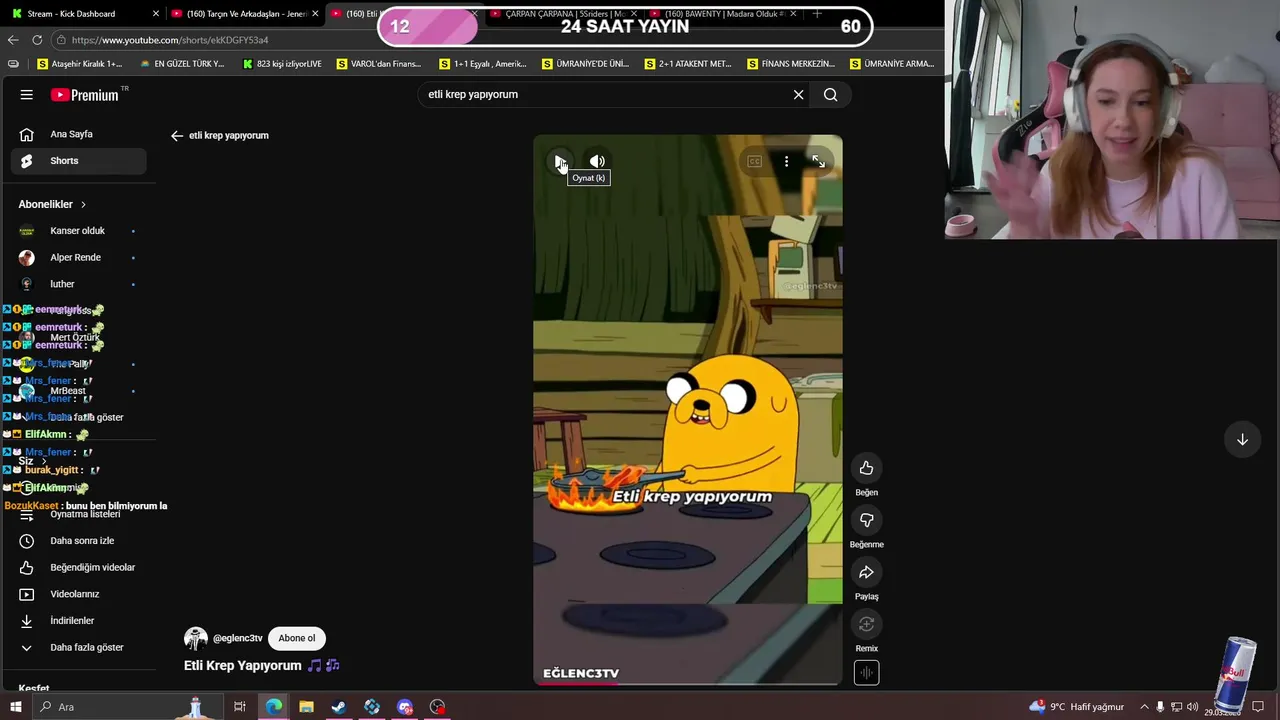Image resolution: width=1280 pixels, height=720 pixels.
Task: Open Steam from the taskbar
Action: point(339,707)
